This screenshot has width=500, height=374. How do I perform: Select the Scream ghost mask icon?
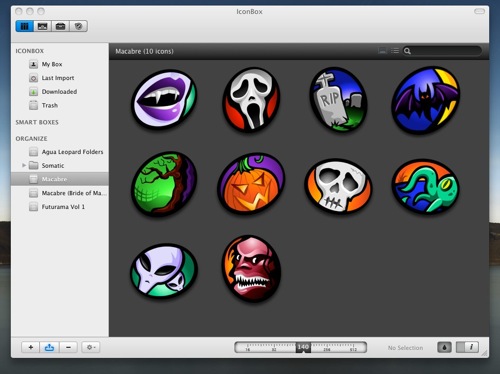coord(252,99)
